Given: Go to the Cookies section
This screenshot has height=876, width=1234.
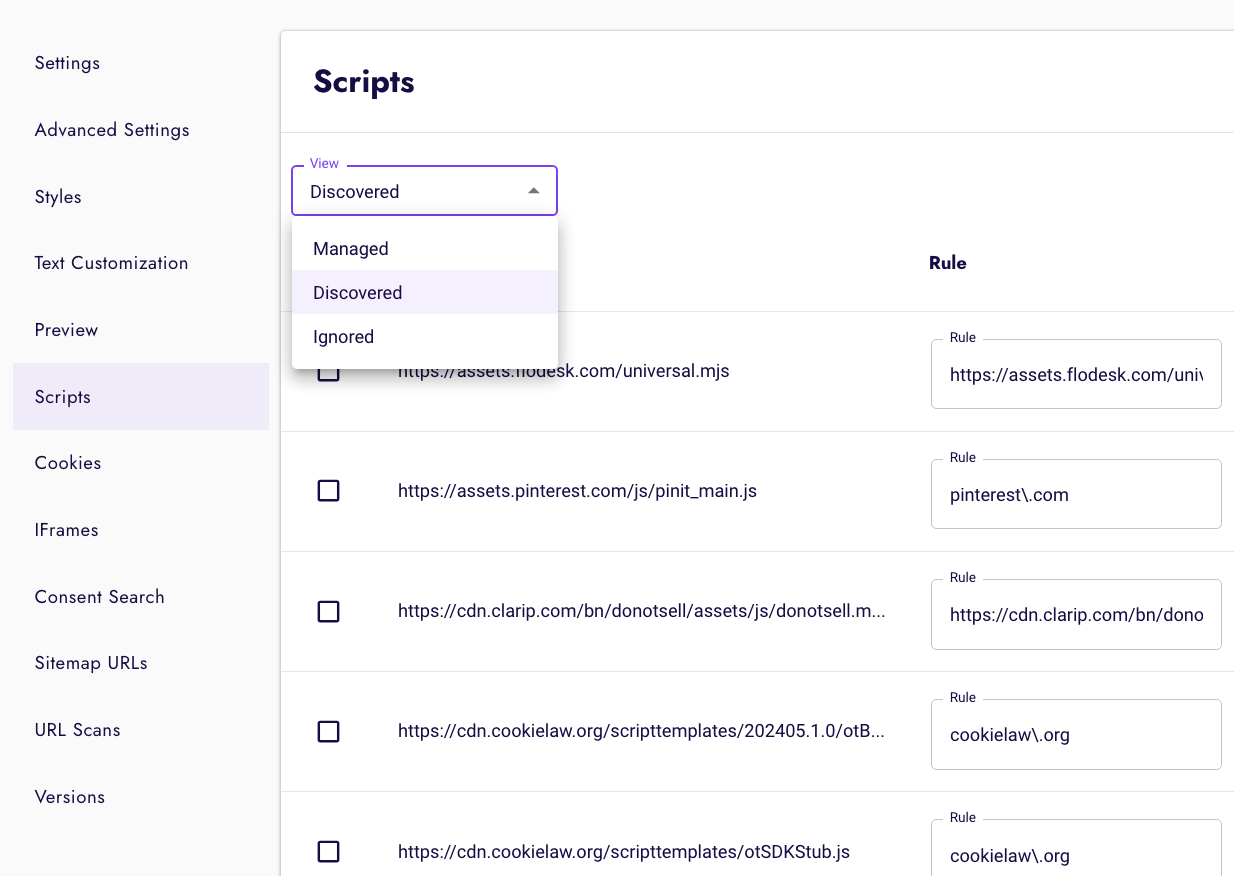Looking at the screenshot, I should point(67,463).
